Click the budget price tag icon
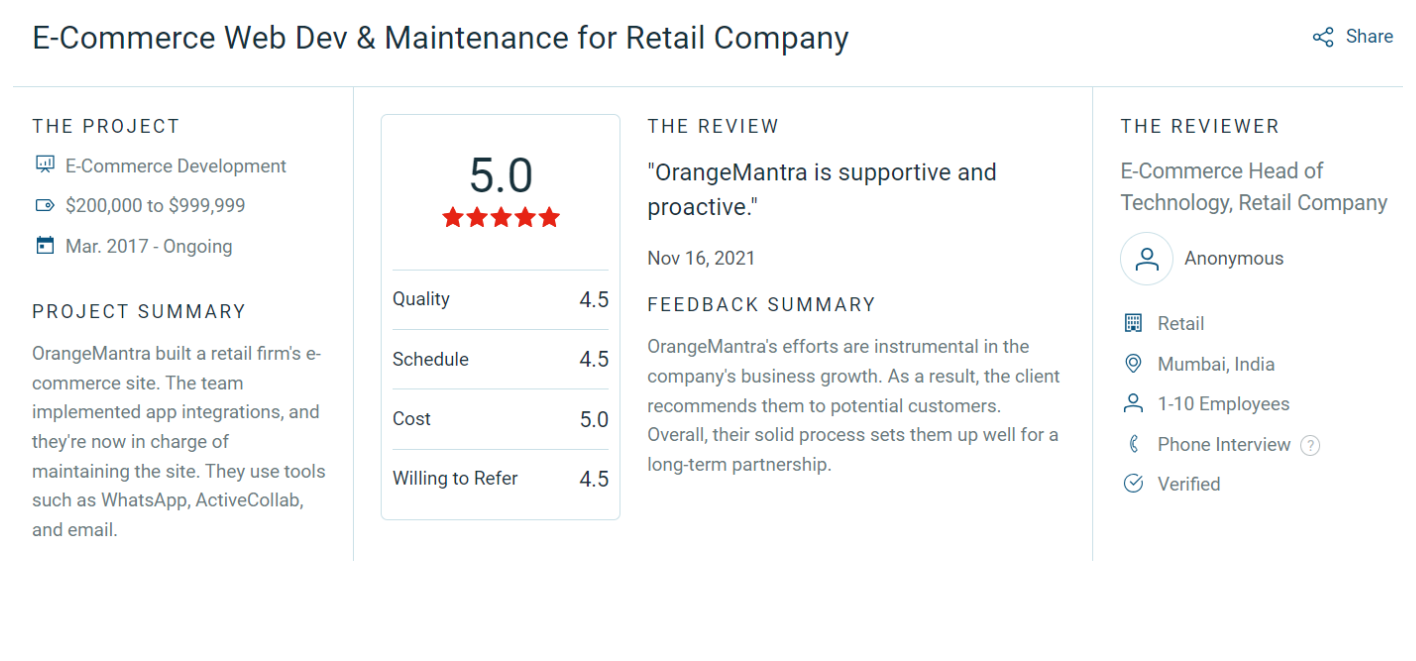This screenshot has height=661, width=1416. (x=45, y=205)
